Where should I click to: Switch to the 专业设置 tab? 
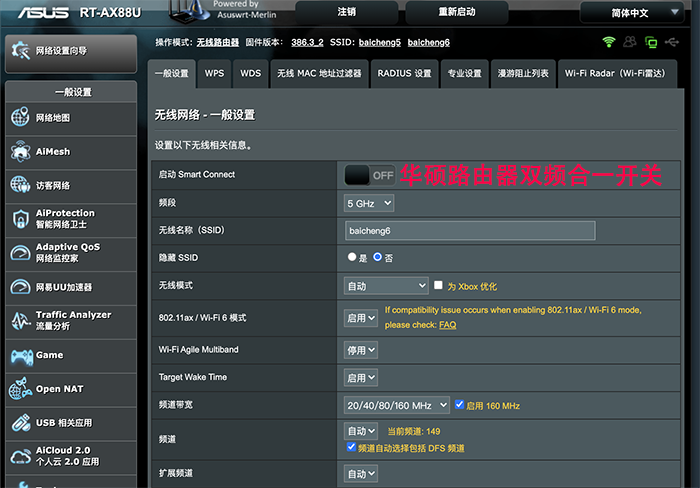pos(465,74)
